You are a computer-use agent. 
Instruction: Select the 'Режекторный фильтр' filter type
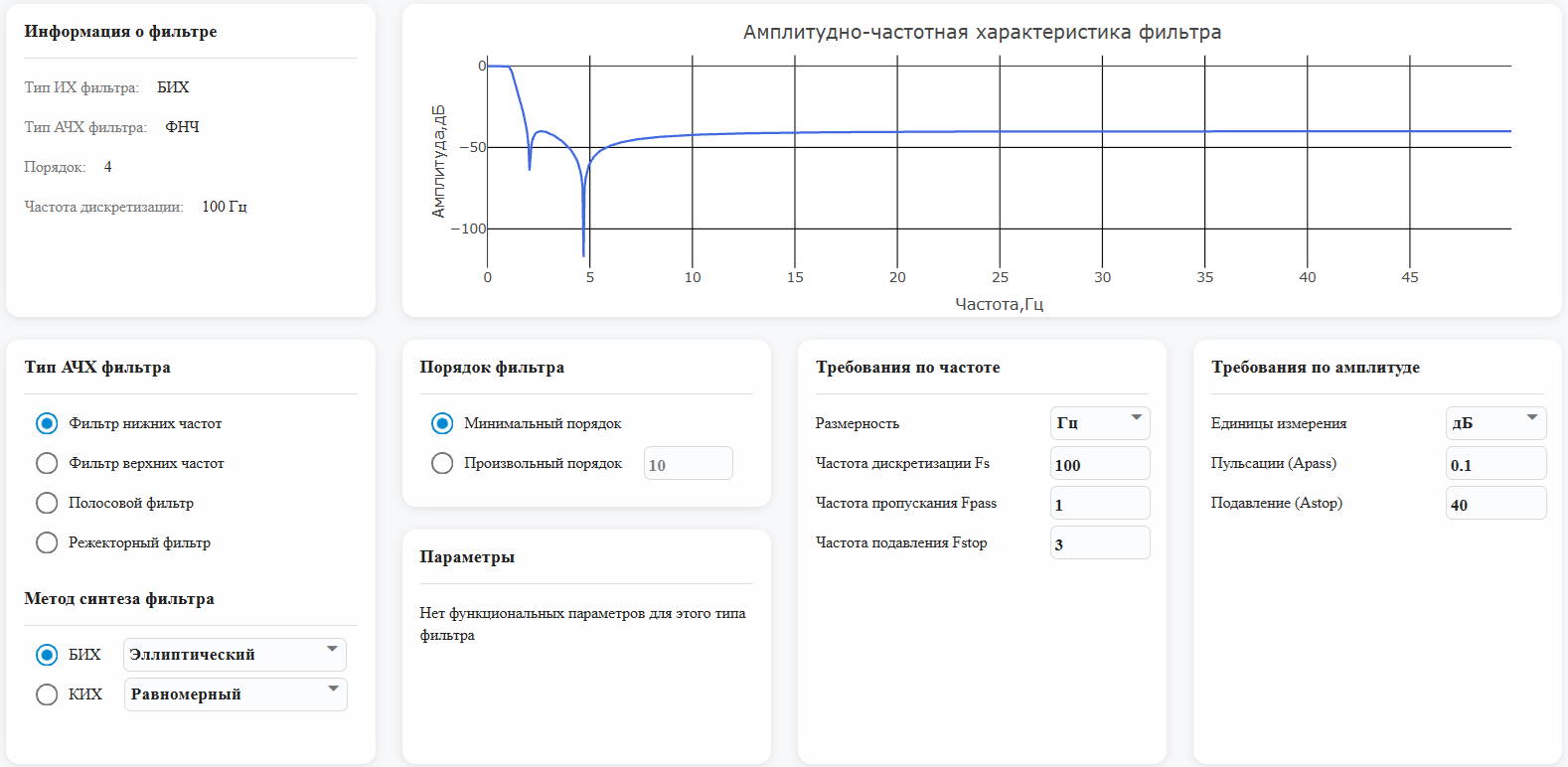(47, 542)
